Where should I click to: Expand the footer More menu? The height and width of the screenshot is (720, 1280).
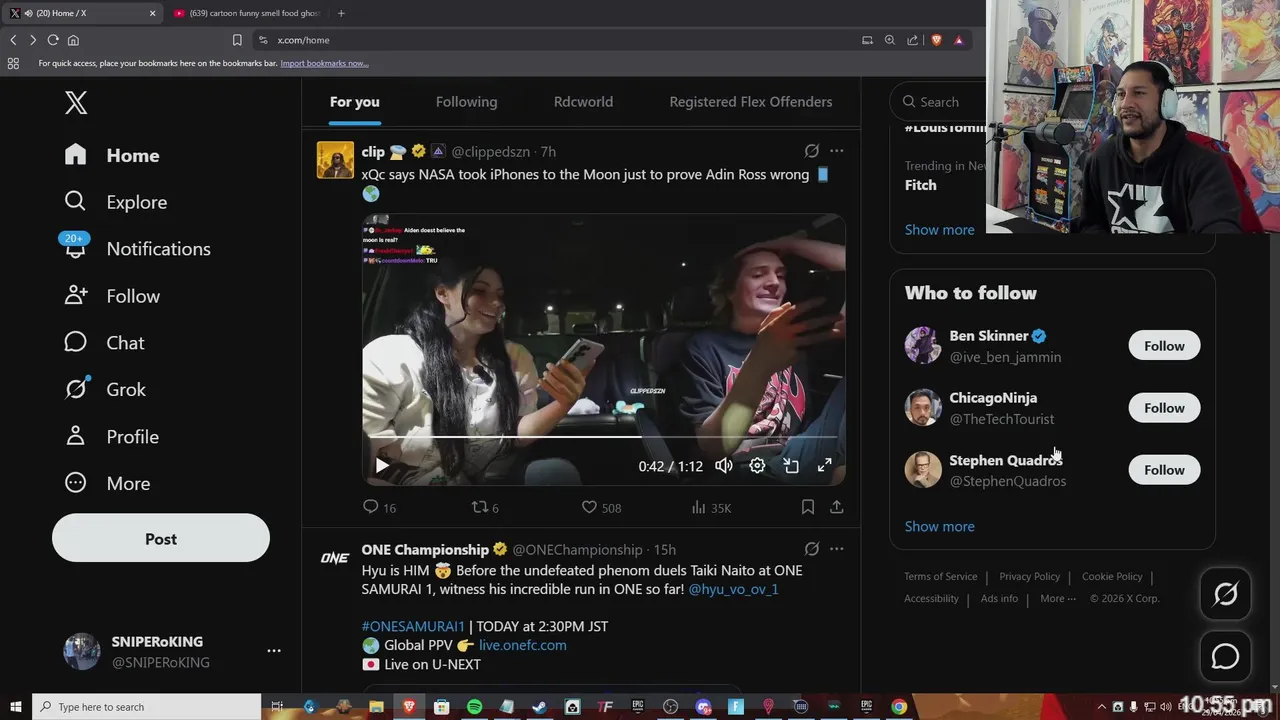(1058, 598)
